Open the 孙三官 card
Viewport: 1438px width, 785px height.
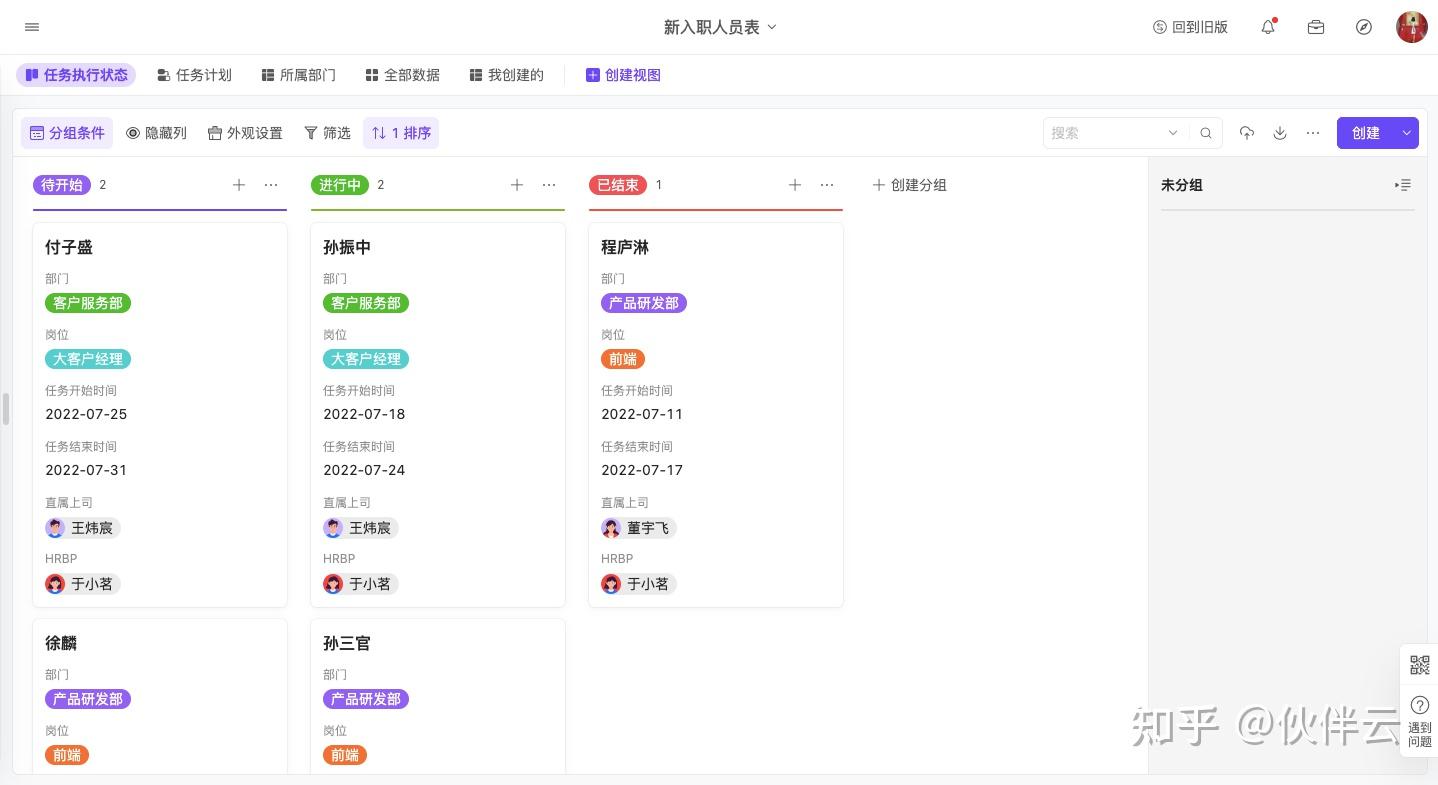(x=438, y=696)
